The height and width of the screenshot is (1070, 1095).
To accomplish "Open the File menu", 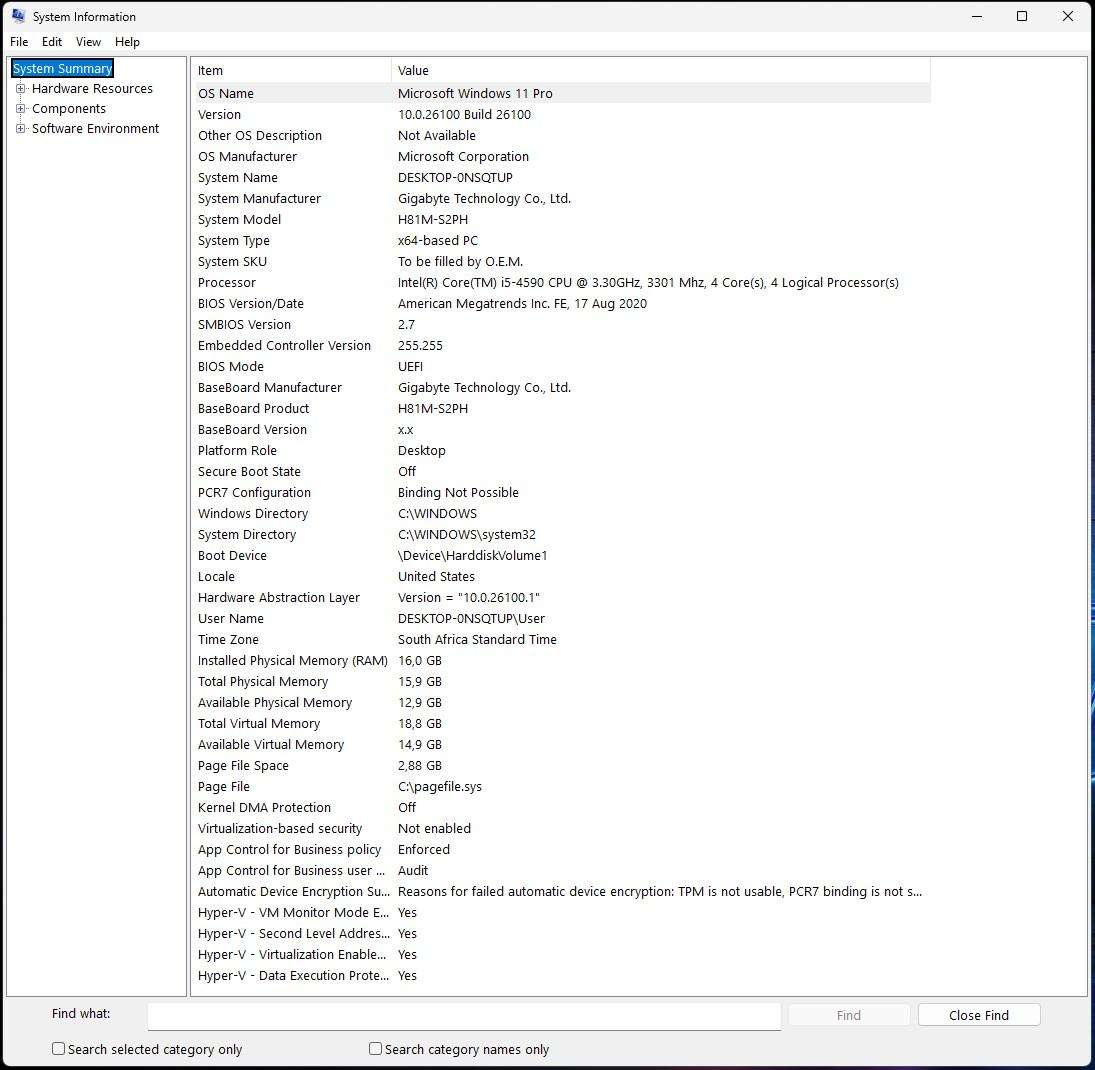I will point(19,42).
